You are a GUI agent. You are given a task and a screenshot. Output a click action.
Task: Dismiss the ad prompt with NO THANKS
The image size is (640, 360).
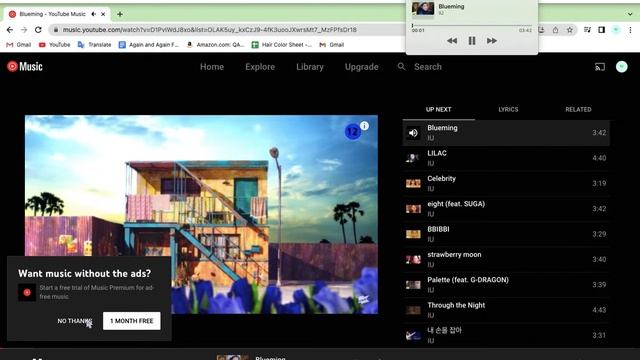75,321
